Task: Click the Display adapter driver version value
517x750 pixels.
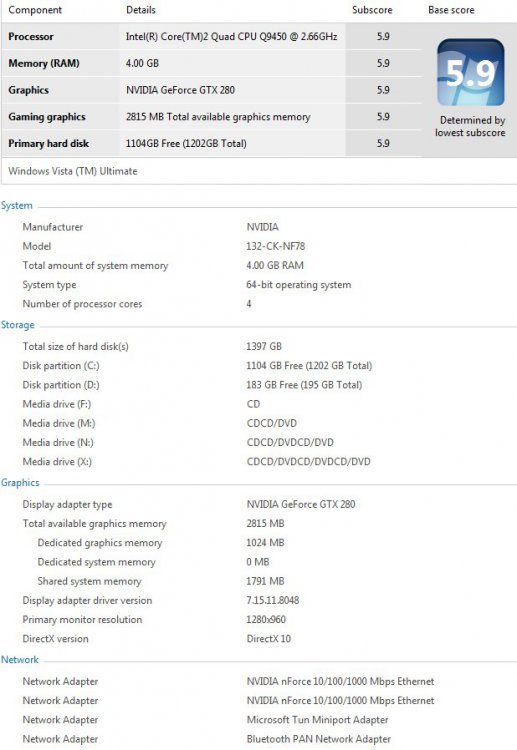Action: [273, 600]
